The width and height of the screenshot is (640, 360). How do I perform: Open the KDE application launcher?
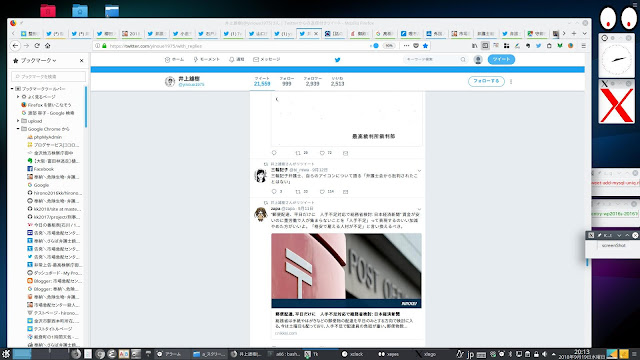click(x=6, y=354)
